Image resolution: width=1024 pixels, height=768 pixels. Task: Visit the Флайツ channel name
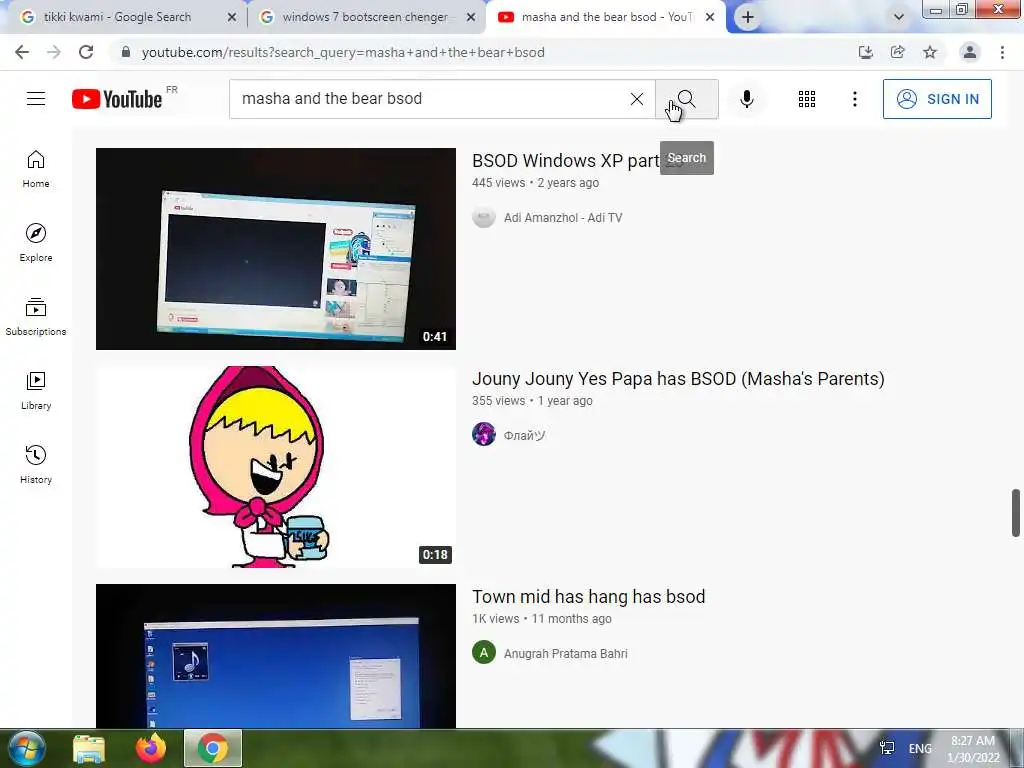(x=524, y=436)
